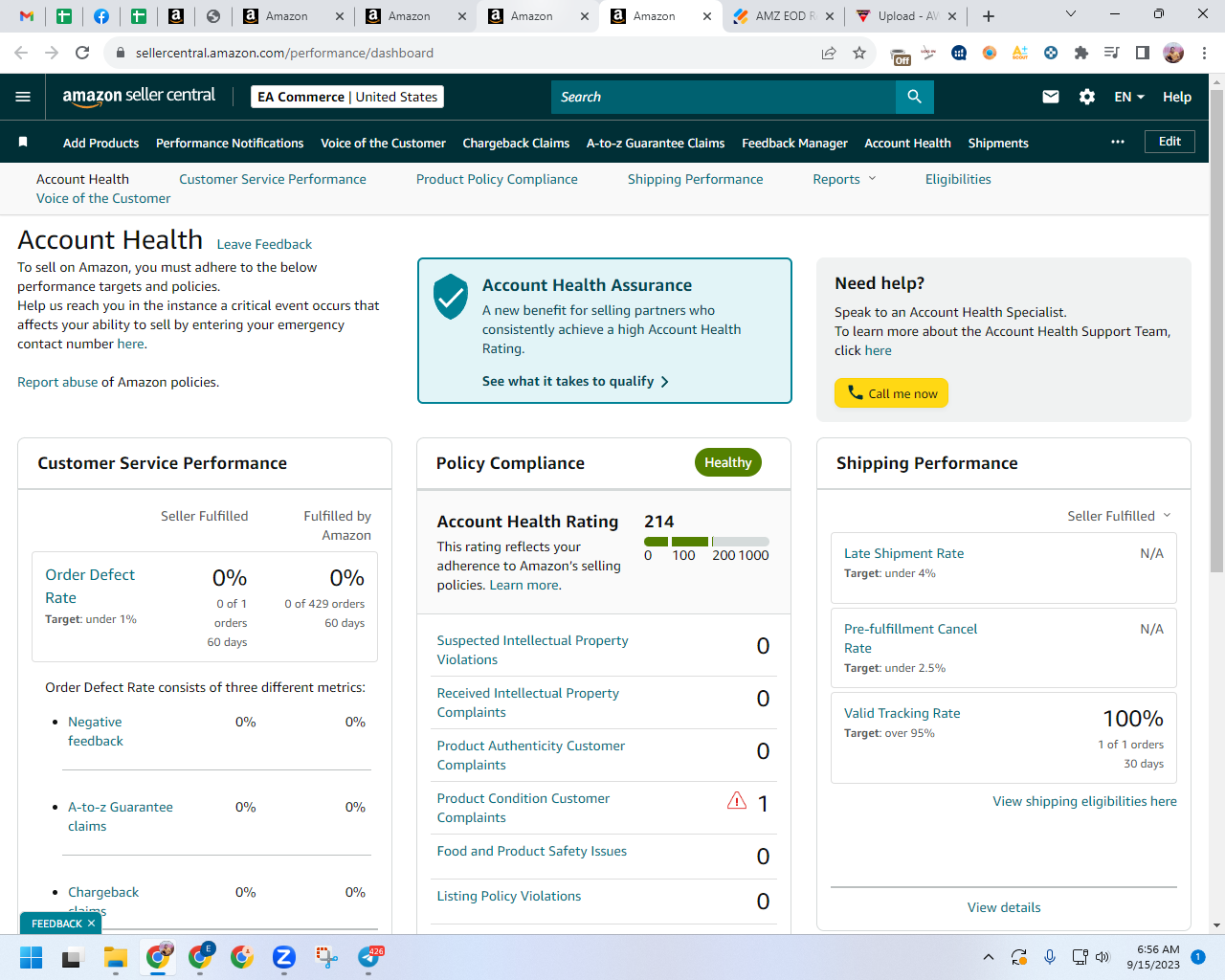The image size is (1225, 980).
Task: Open the Chrome extensions puzzle icon
Action: (x=1081, y=53)
